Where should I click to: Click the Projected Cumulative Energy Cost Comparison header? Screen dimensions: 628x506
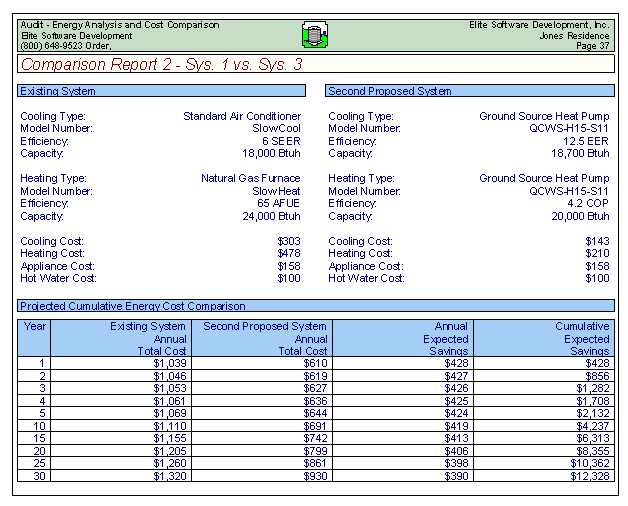132,306
